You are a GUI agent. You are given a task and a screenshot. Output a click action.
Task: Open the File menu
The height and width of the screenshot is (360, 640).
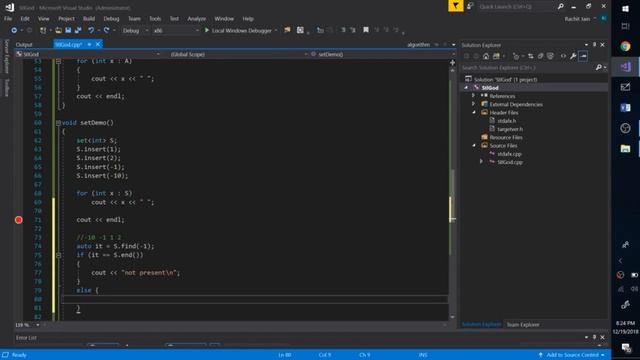point(8,19)
